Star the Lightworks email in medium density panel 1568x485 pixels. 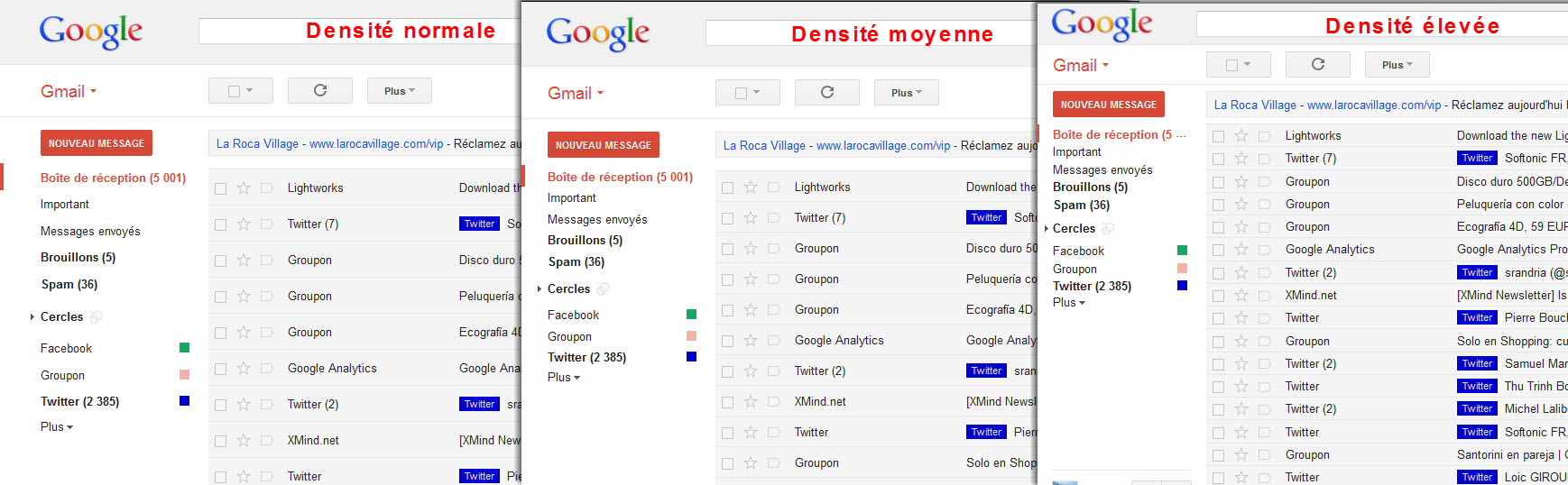(x=750, y=187)
